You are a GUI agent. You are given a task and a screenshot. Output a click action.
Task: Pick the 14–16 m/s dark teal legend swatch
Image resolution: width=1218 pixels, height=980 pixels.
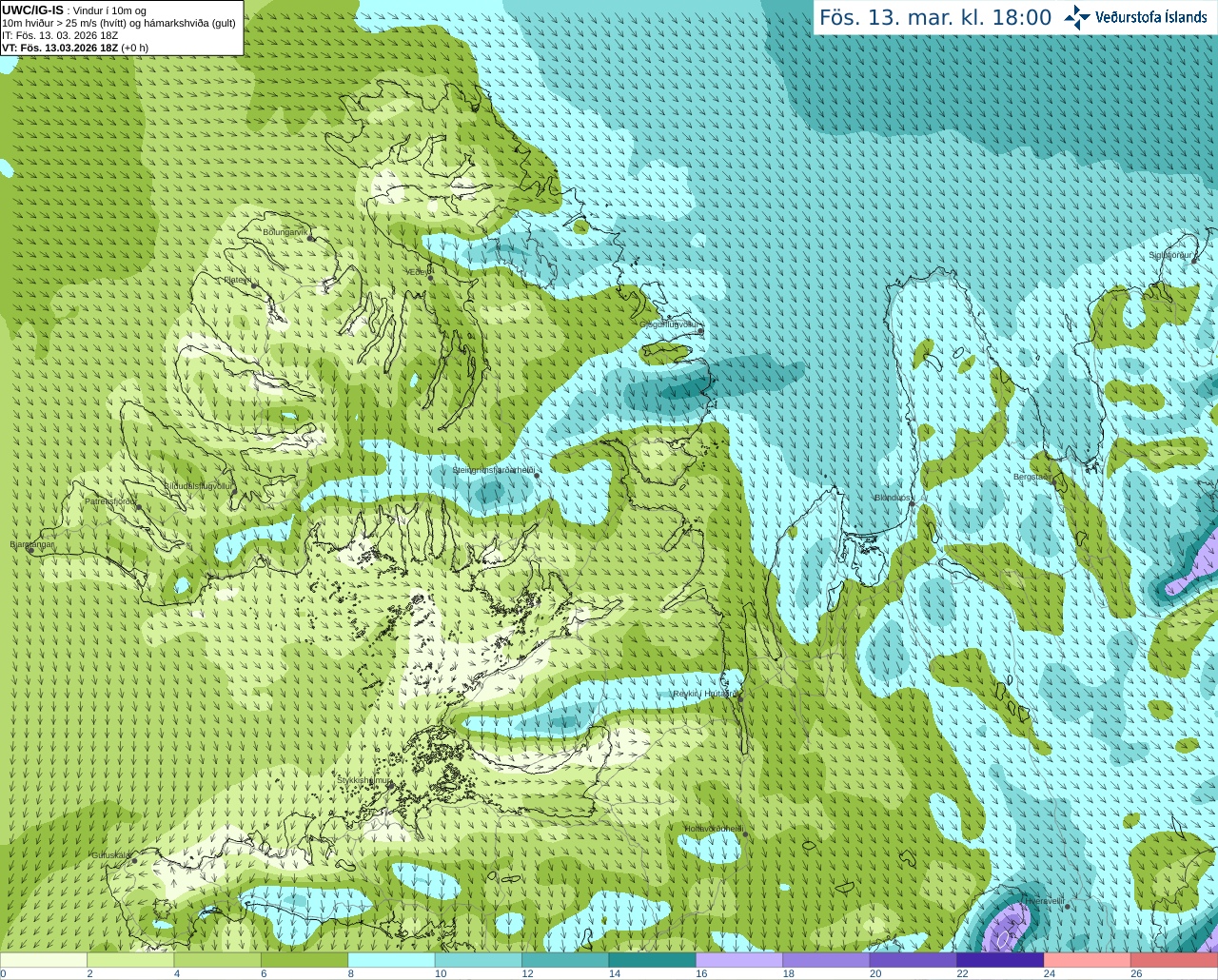pyautogui.click(x=653, y=960)
